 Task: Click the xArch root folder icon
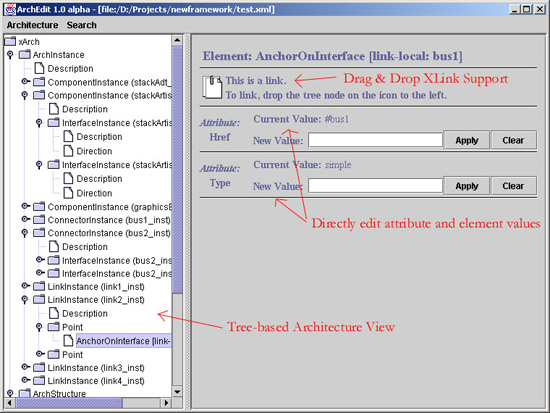click(x=10, y=41)
